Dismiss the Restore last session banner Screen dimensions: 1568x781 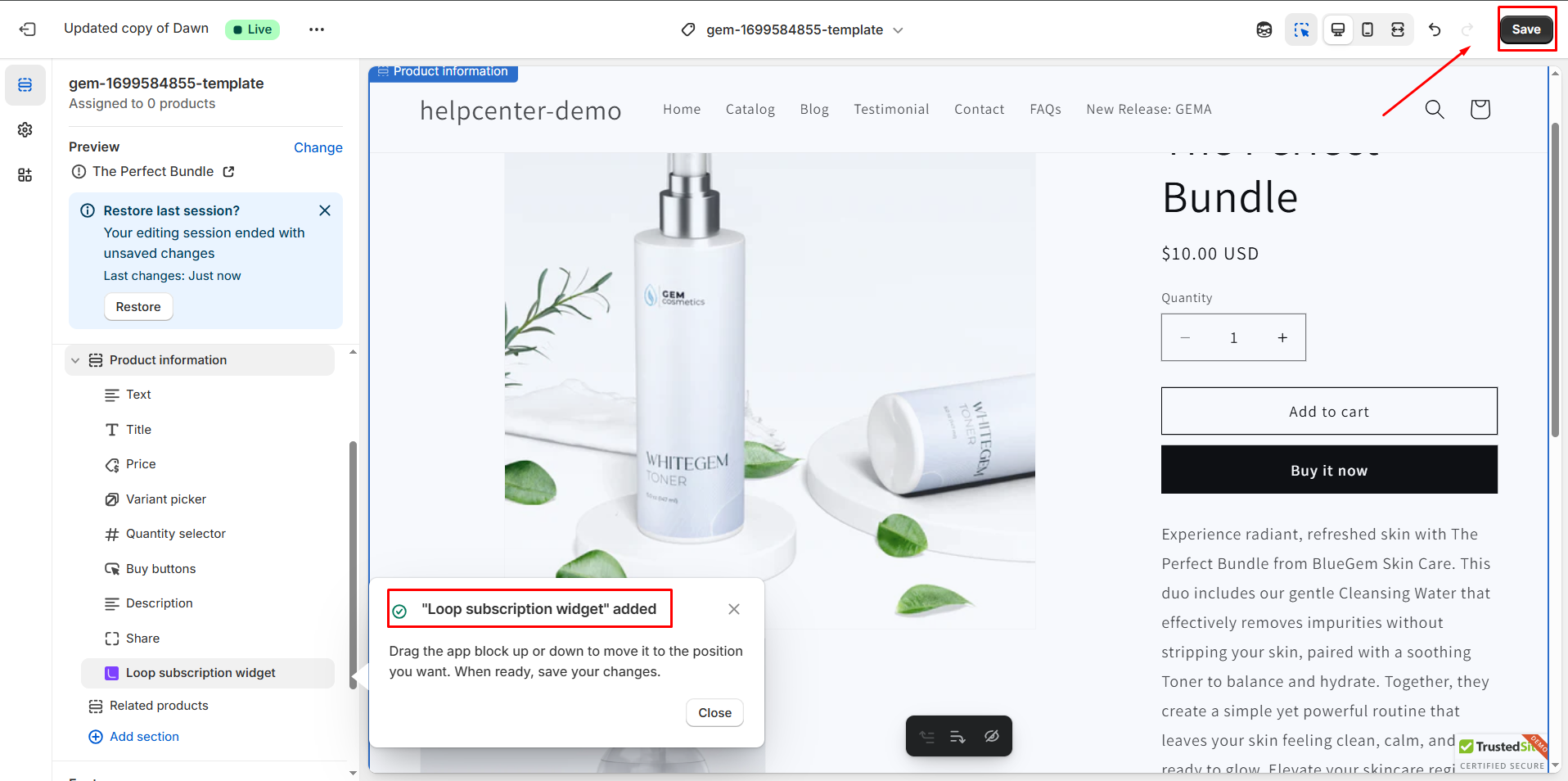325,210
